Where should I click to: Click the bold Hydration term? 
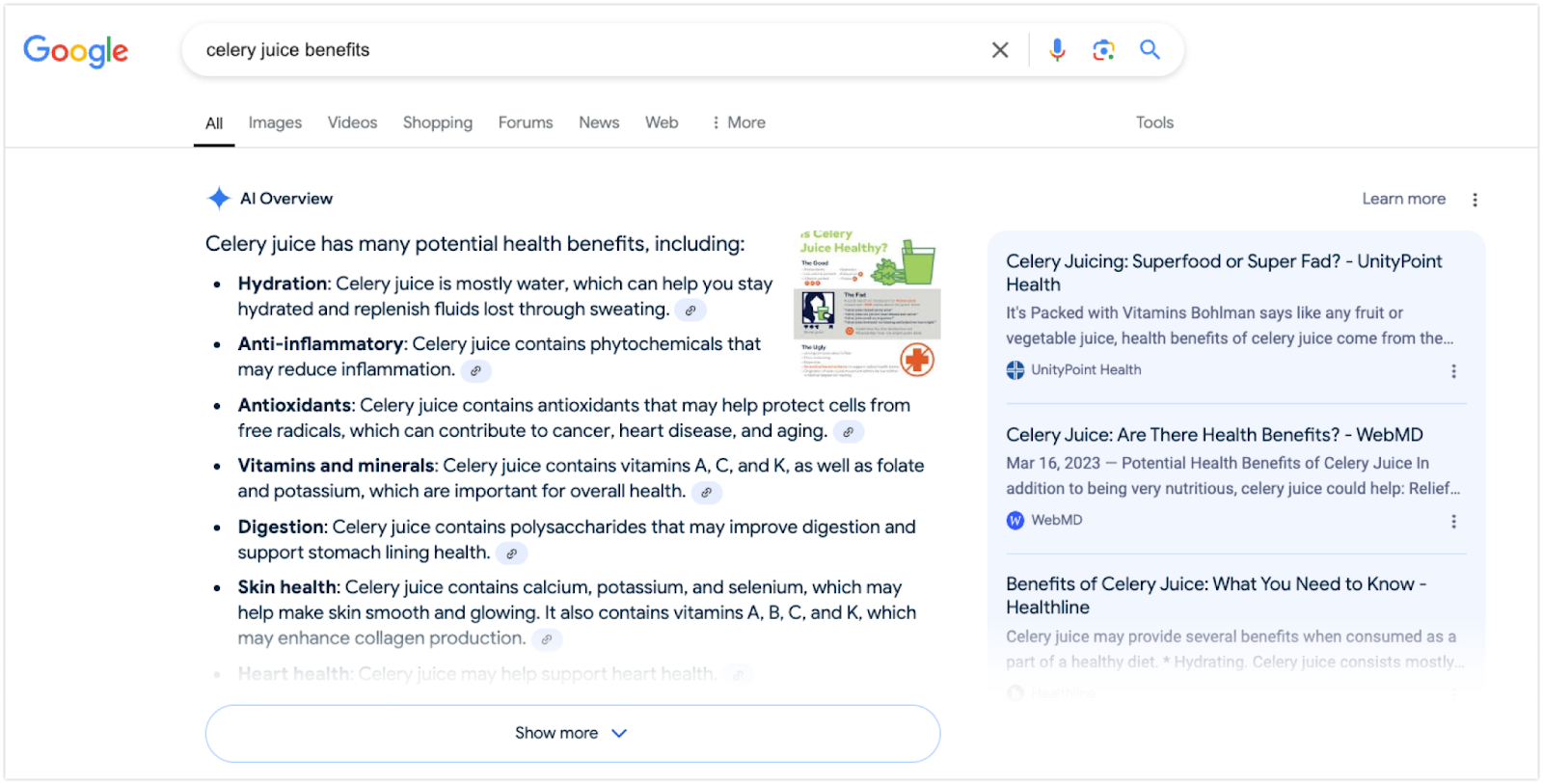pos(284,284)
